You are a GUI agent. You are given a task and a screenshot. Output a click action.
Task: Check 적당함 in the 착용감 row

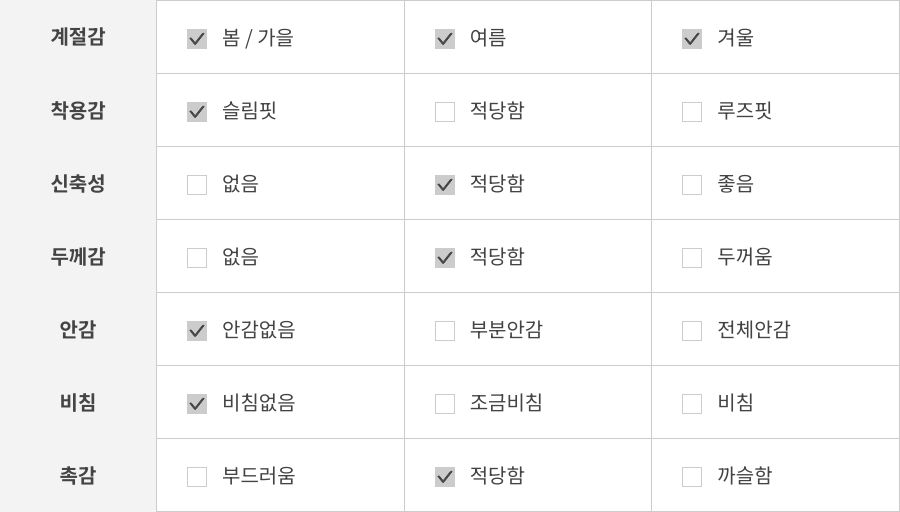click(445, 112)
